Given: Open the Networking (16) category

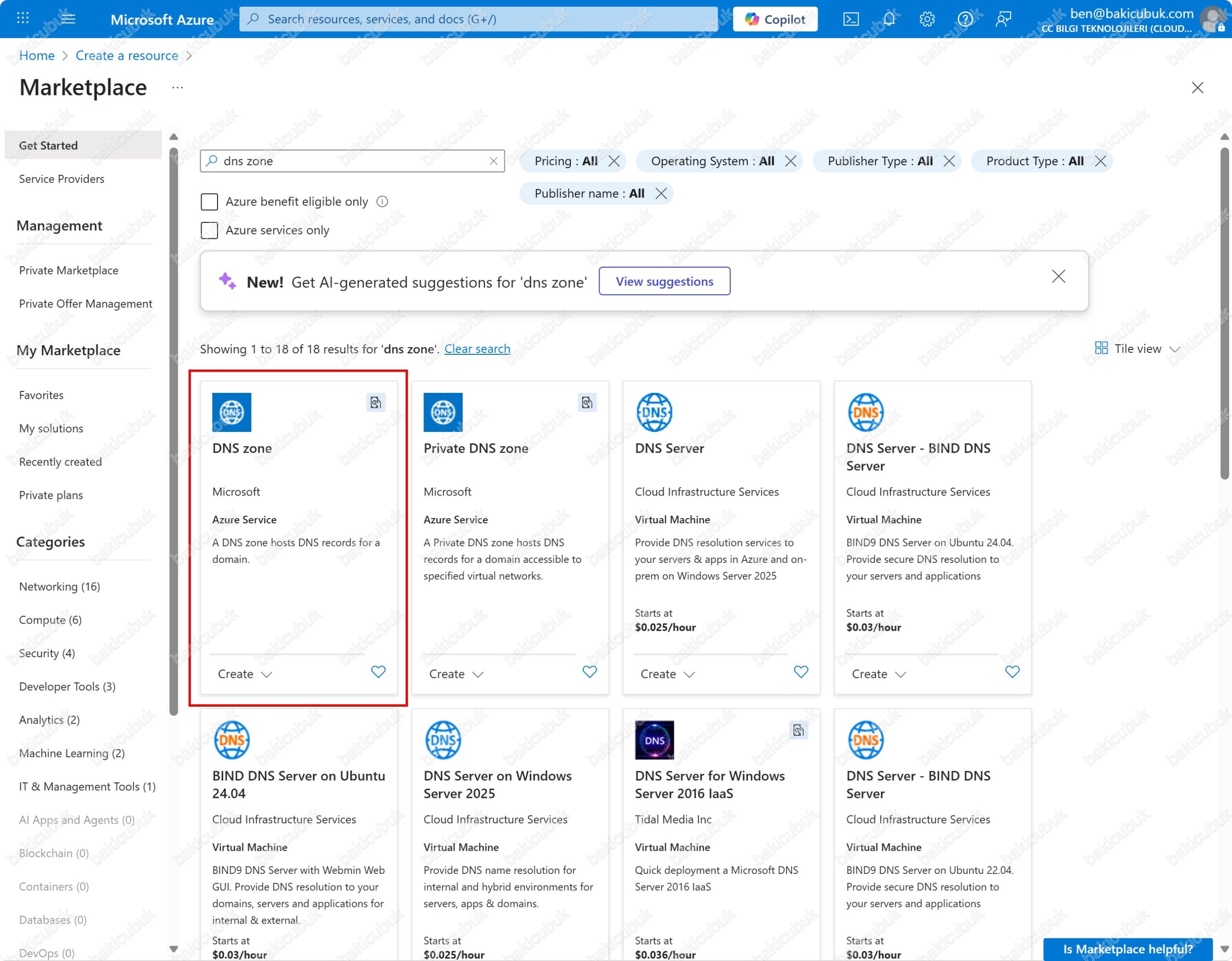Looking at the screenshot, I should coord(59,587).
